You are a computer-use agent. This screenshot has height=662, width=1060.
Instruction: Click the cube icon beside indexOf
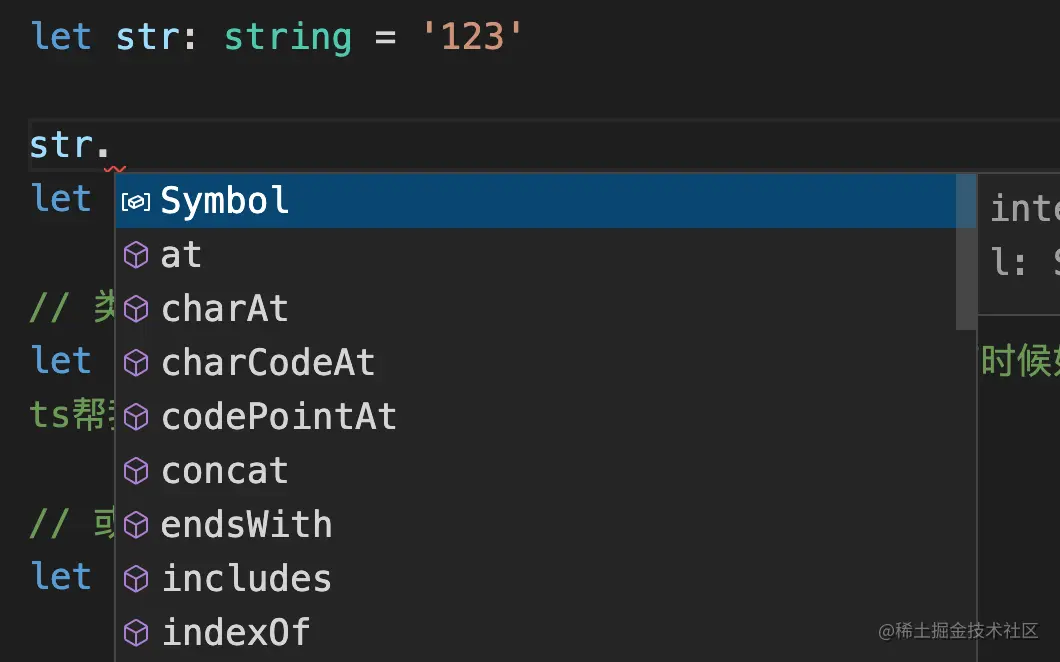coord(136,633)
